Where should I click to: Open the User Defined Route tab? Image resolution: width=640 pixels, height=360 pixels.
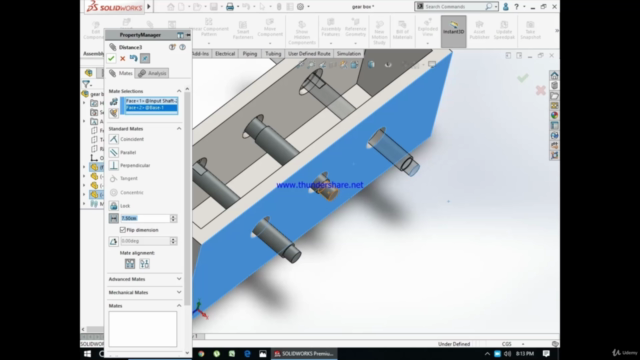tap(309, 53)
